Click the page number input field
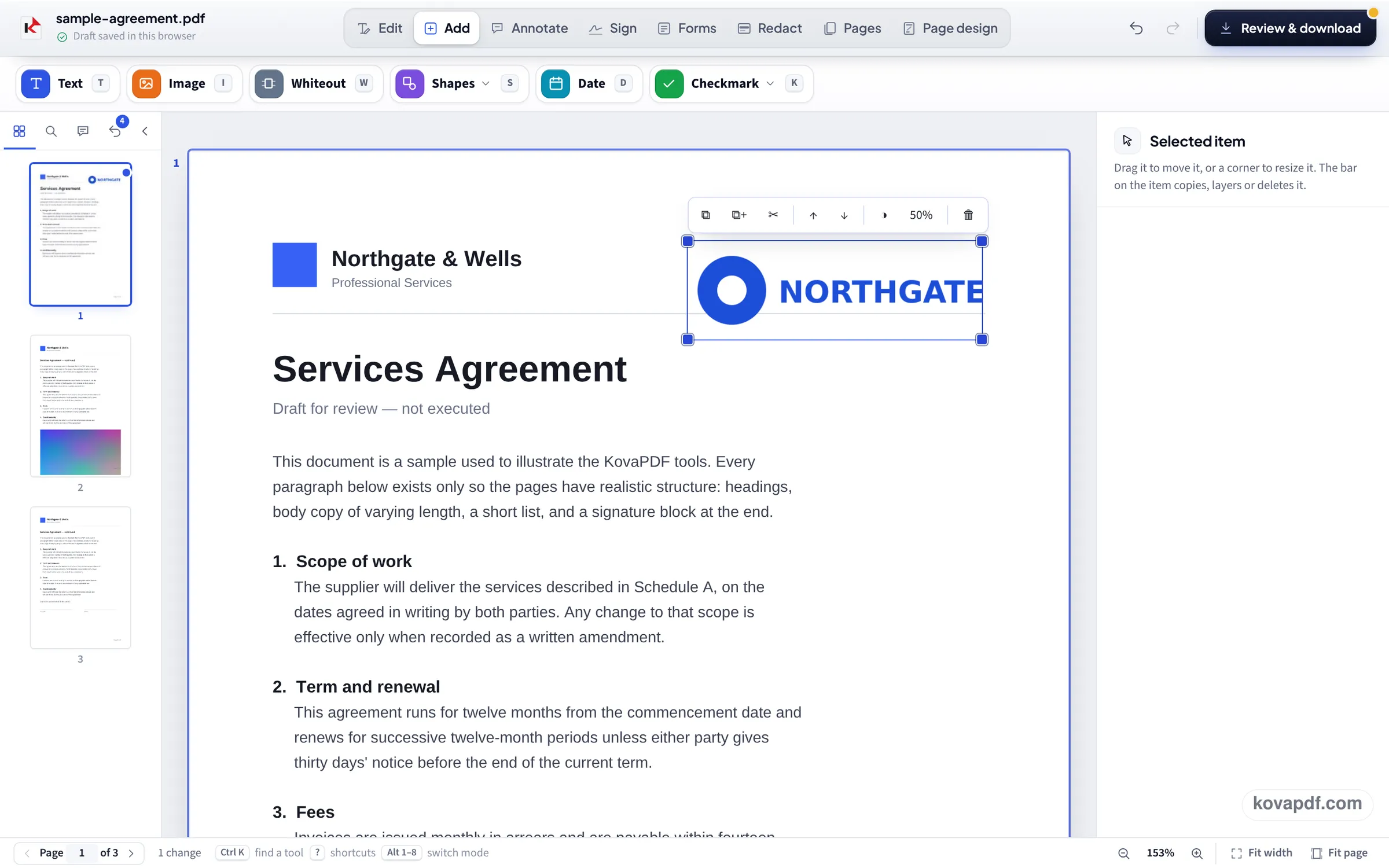 click(82, 853)
